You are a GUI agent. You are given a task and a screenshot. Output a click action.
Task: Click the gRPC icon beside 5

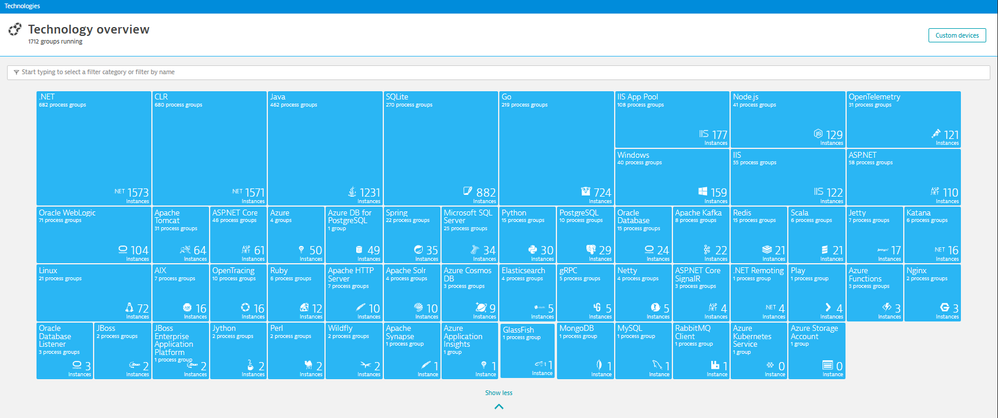[597, 308]
